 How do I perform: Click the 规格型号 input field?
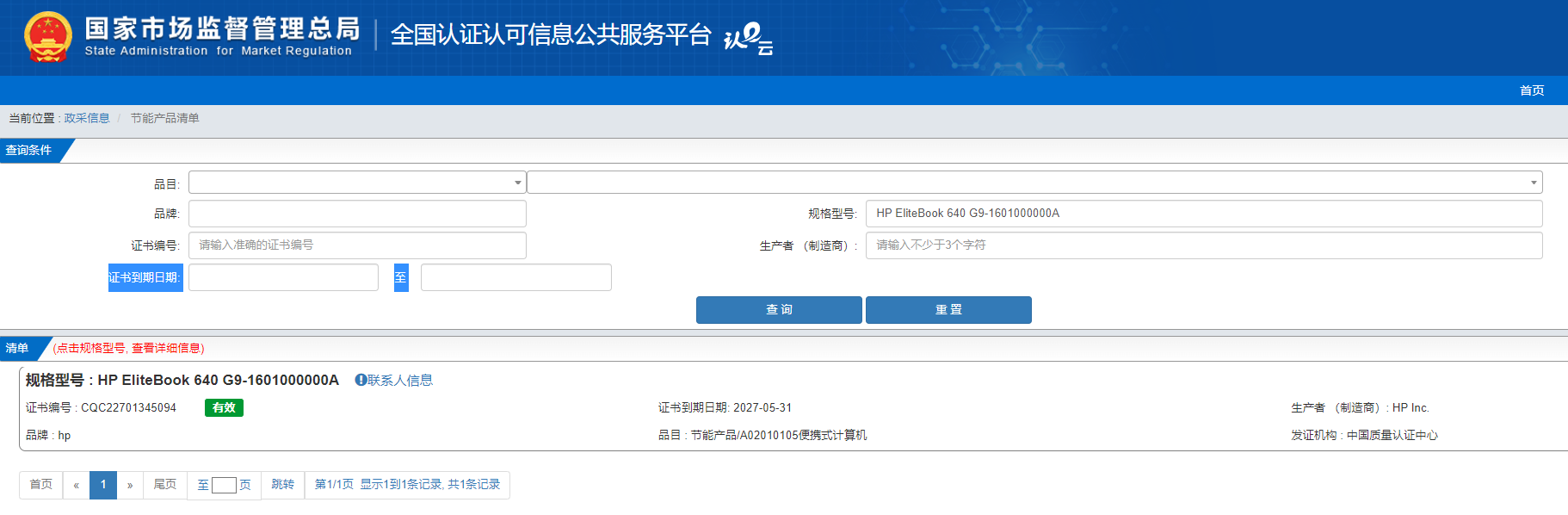point(1204,214)
